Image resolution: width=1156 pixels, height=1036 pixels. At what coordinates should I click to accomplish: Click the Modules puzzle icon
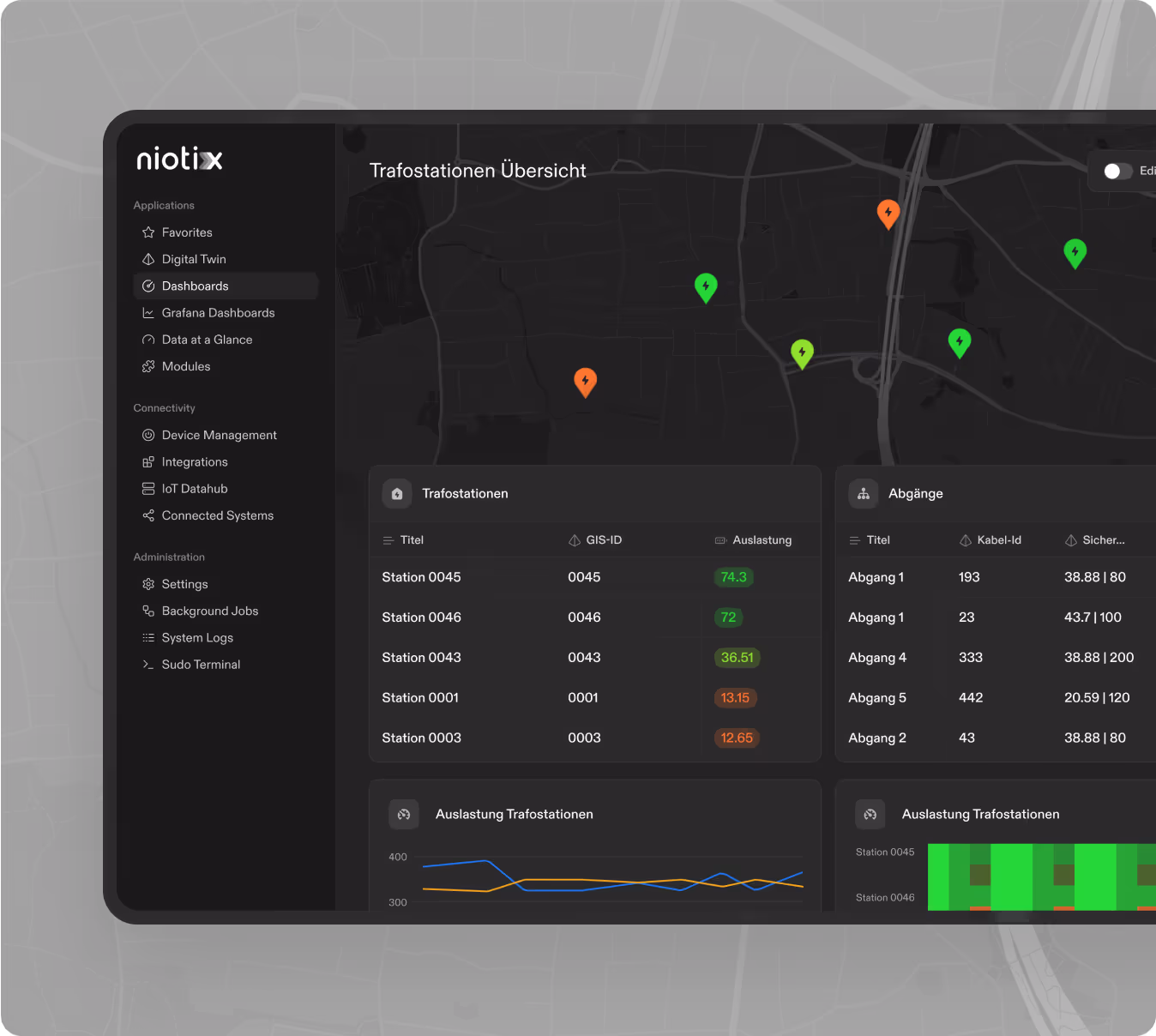148,366
